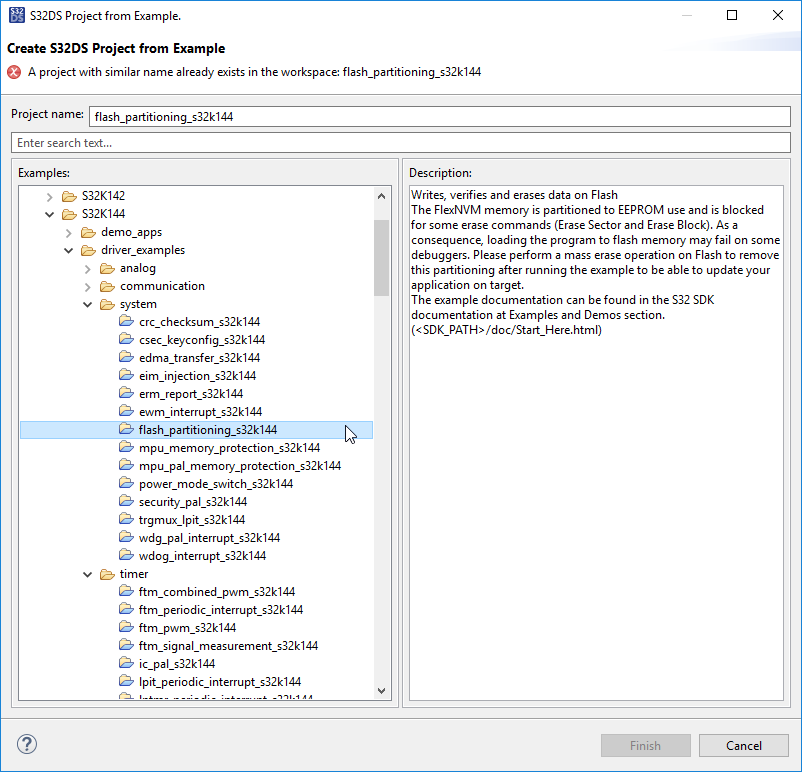Collapse the S32K144 tree node
Screen dimensions: 802x772
(50, 214)
